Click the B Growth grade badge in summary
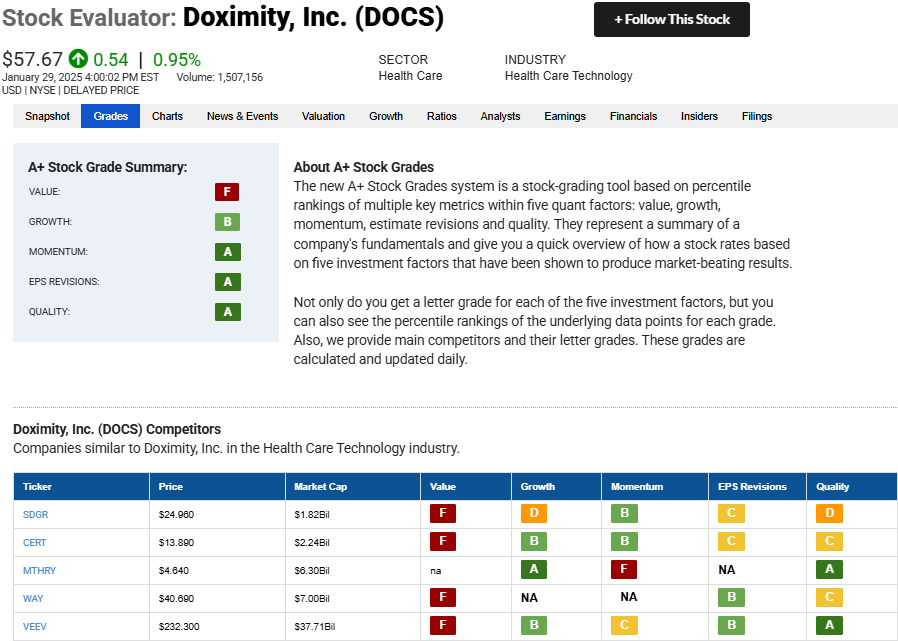 coord(227,222)
